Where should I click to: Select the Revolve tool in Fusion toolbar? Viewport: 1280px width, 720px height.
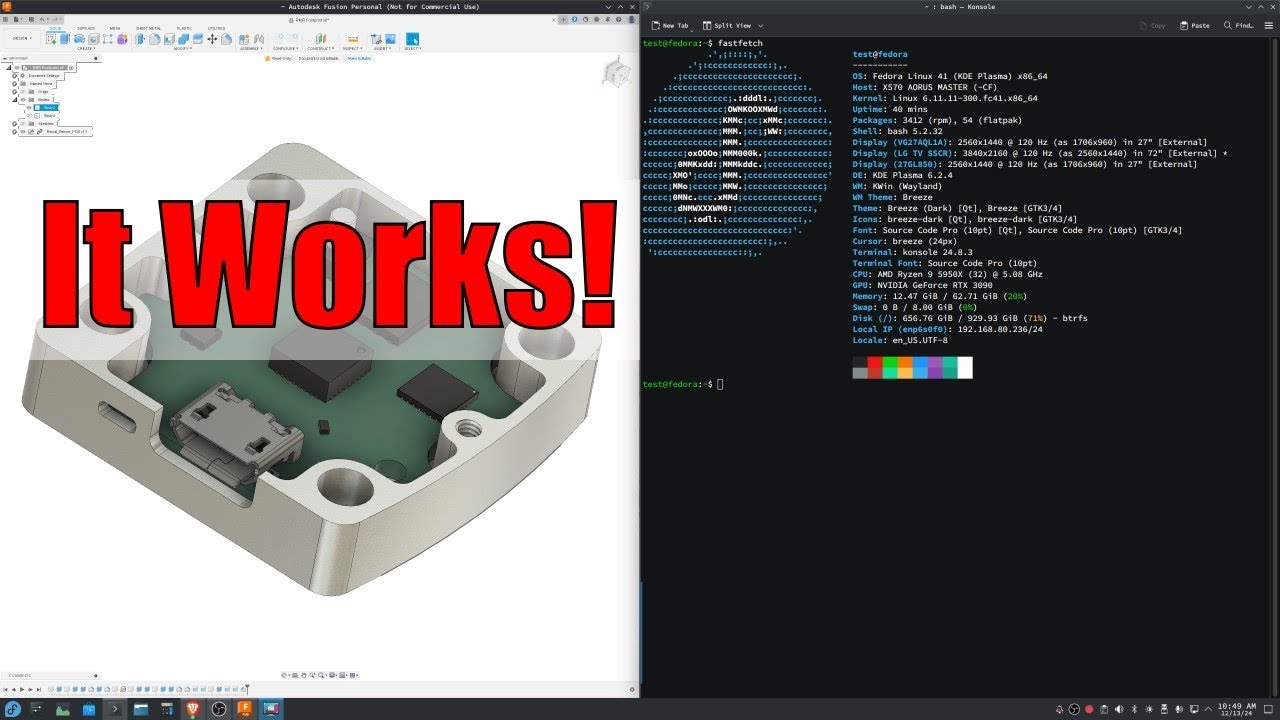(x=79, y=39)
